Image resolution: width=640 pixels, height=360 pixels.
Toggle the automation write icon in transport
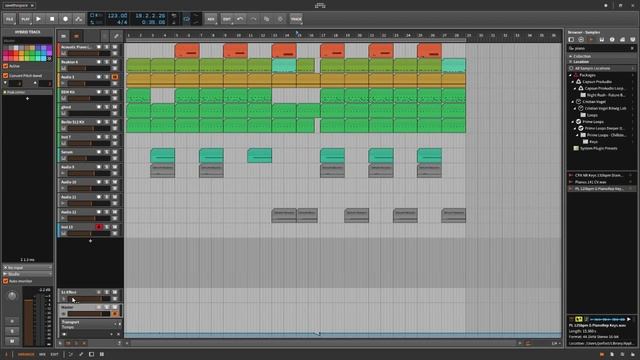[x=79, y=19]
